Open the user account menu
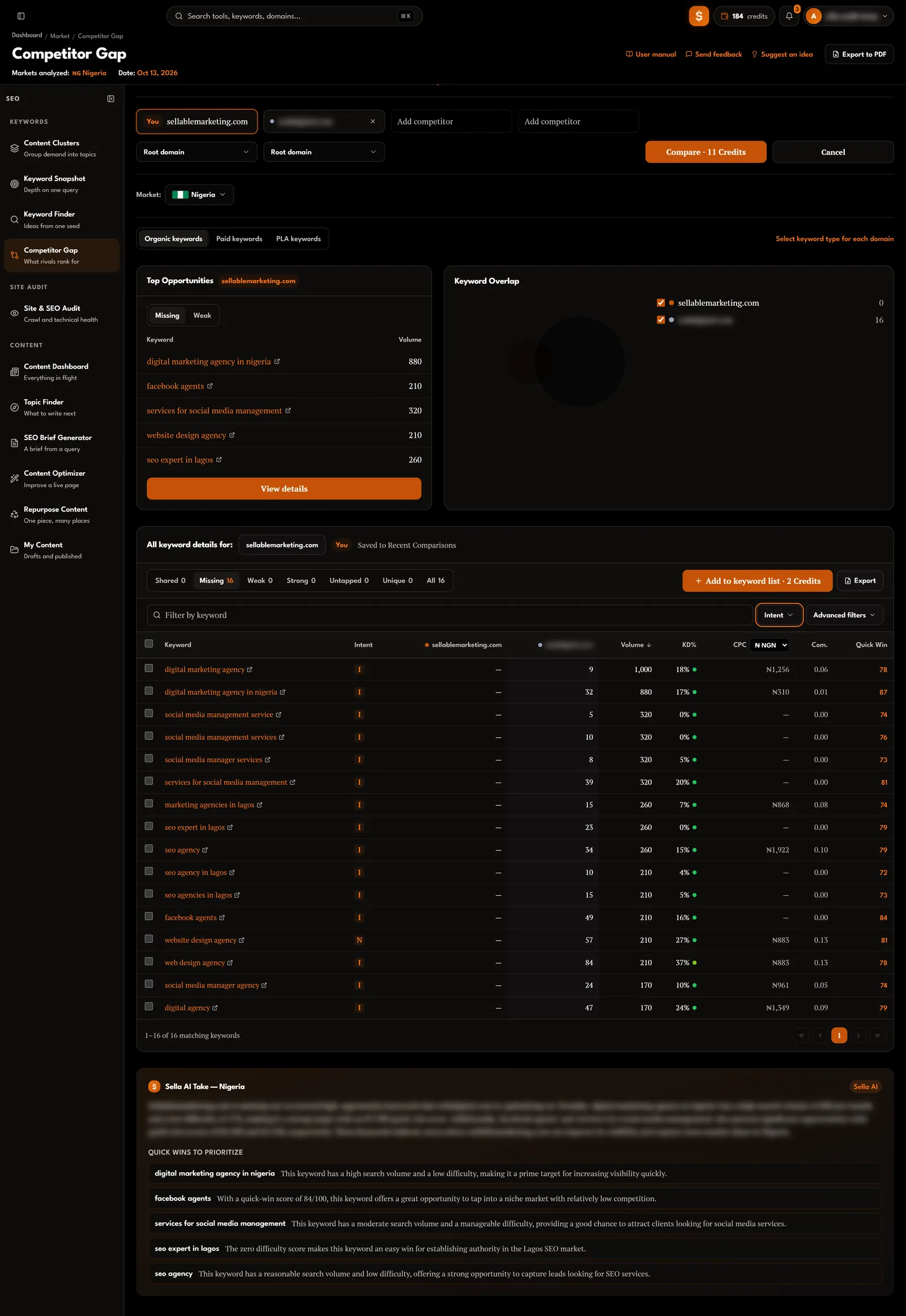Viewport: 906px width, 1316px height. point(849,16)
